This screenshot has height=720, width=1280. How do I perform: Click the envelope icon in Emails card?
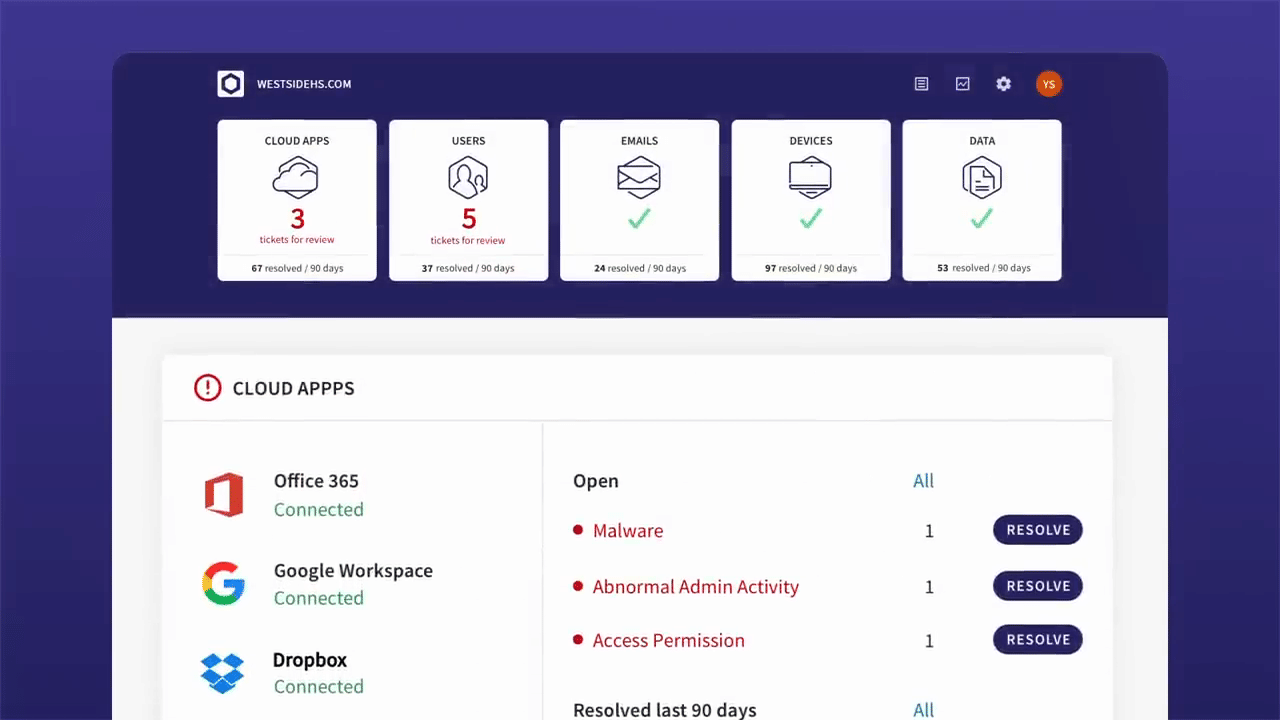(x=639, y=178)
